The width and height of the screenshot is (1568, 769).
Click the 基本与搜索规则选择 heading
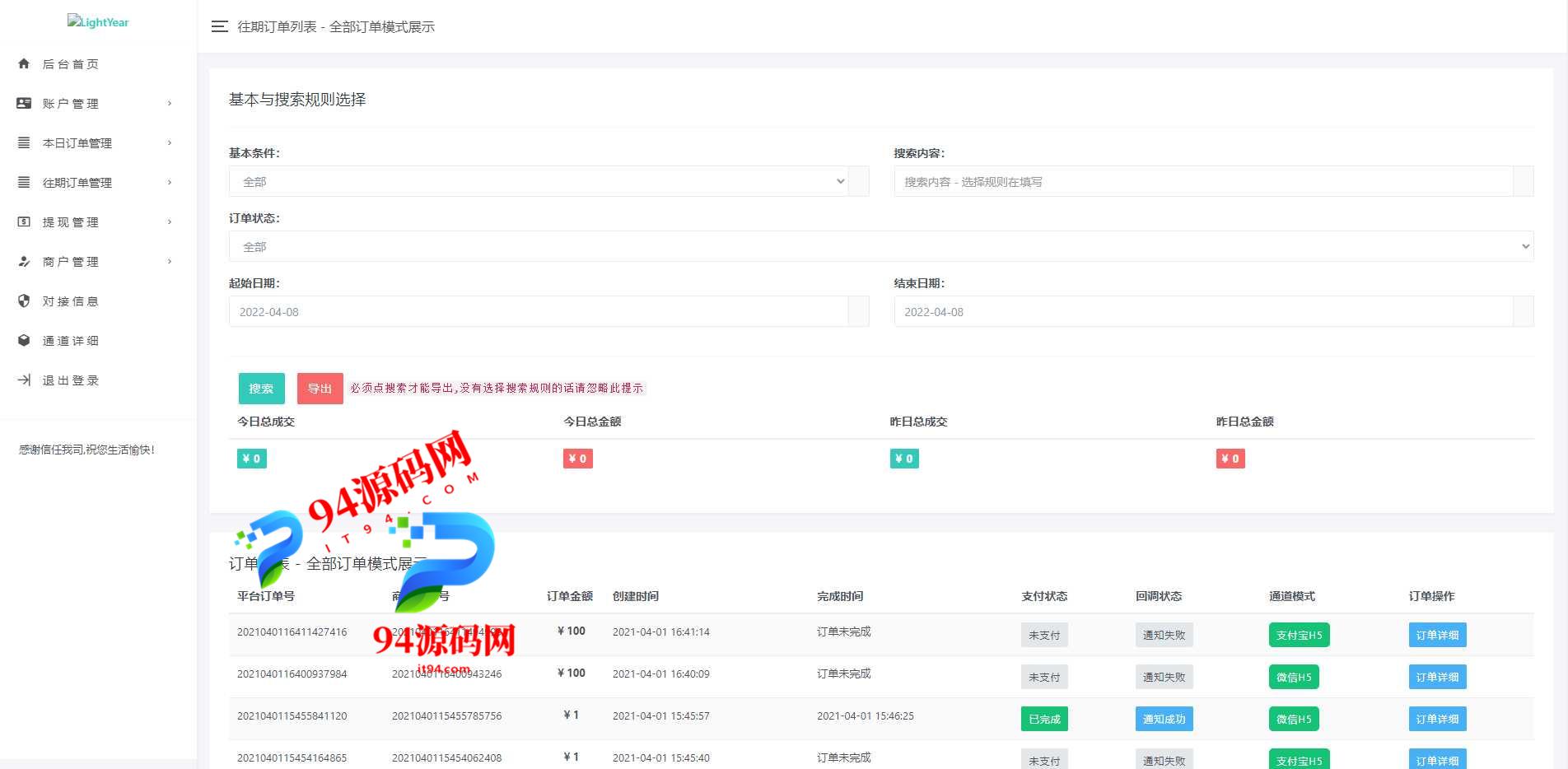click(x=297, y=100)
